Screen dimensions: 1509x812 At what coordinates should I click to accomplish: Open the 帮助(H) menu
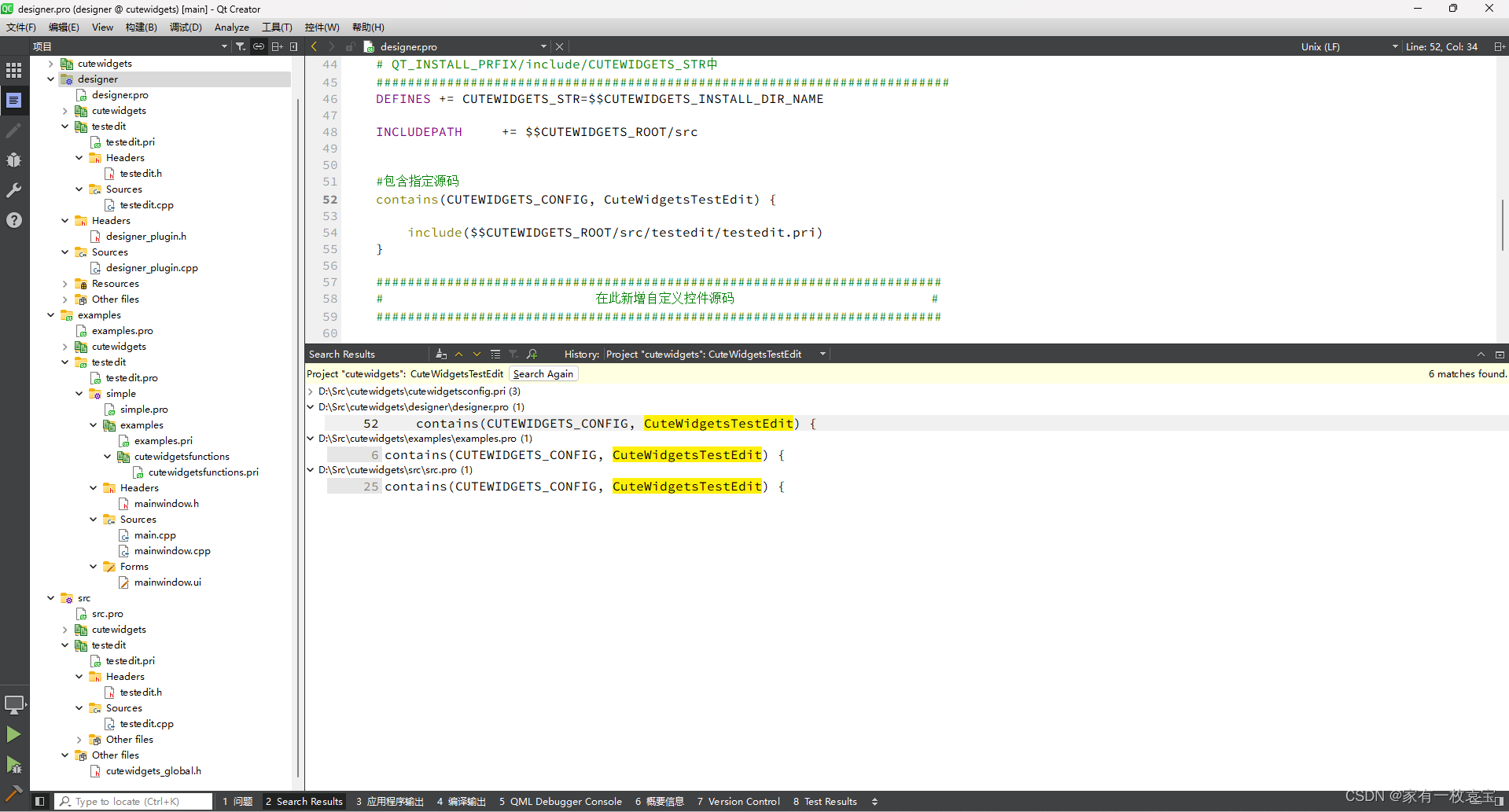pyautogui.click(x=368, y=27)
